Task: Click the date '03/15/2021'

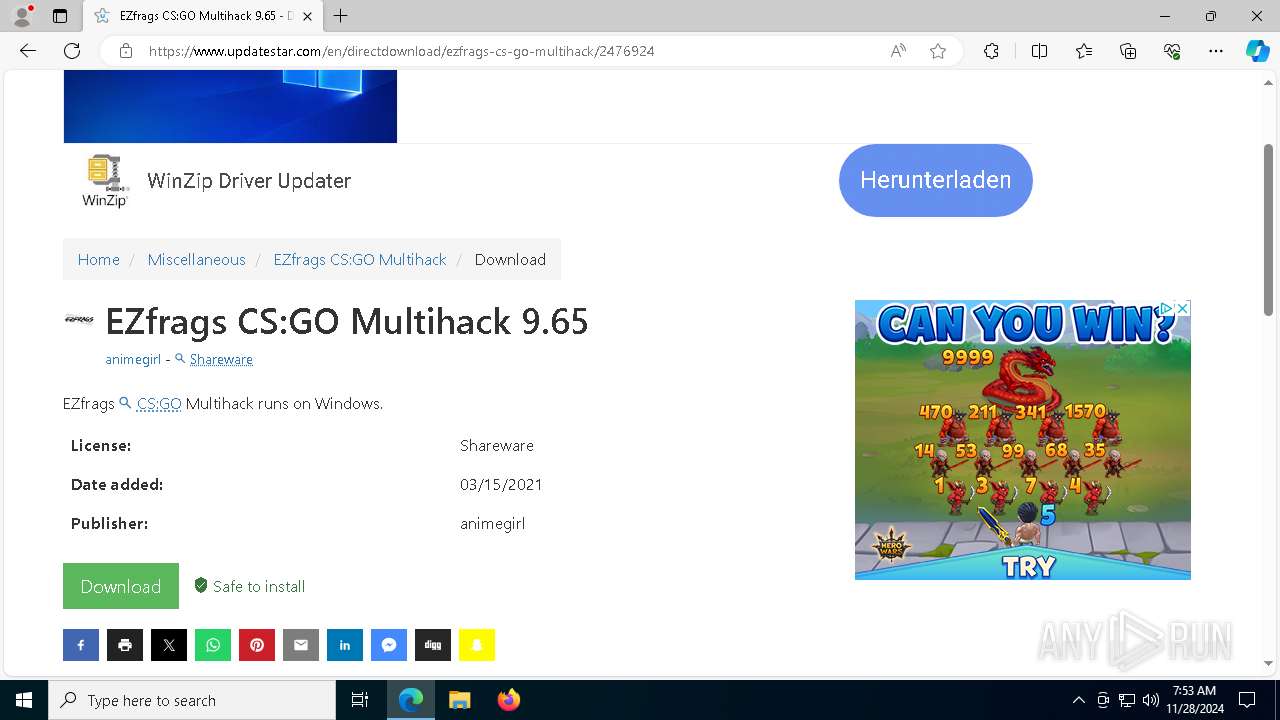Action: (501, 485)
